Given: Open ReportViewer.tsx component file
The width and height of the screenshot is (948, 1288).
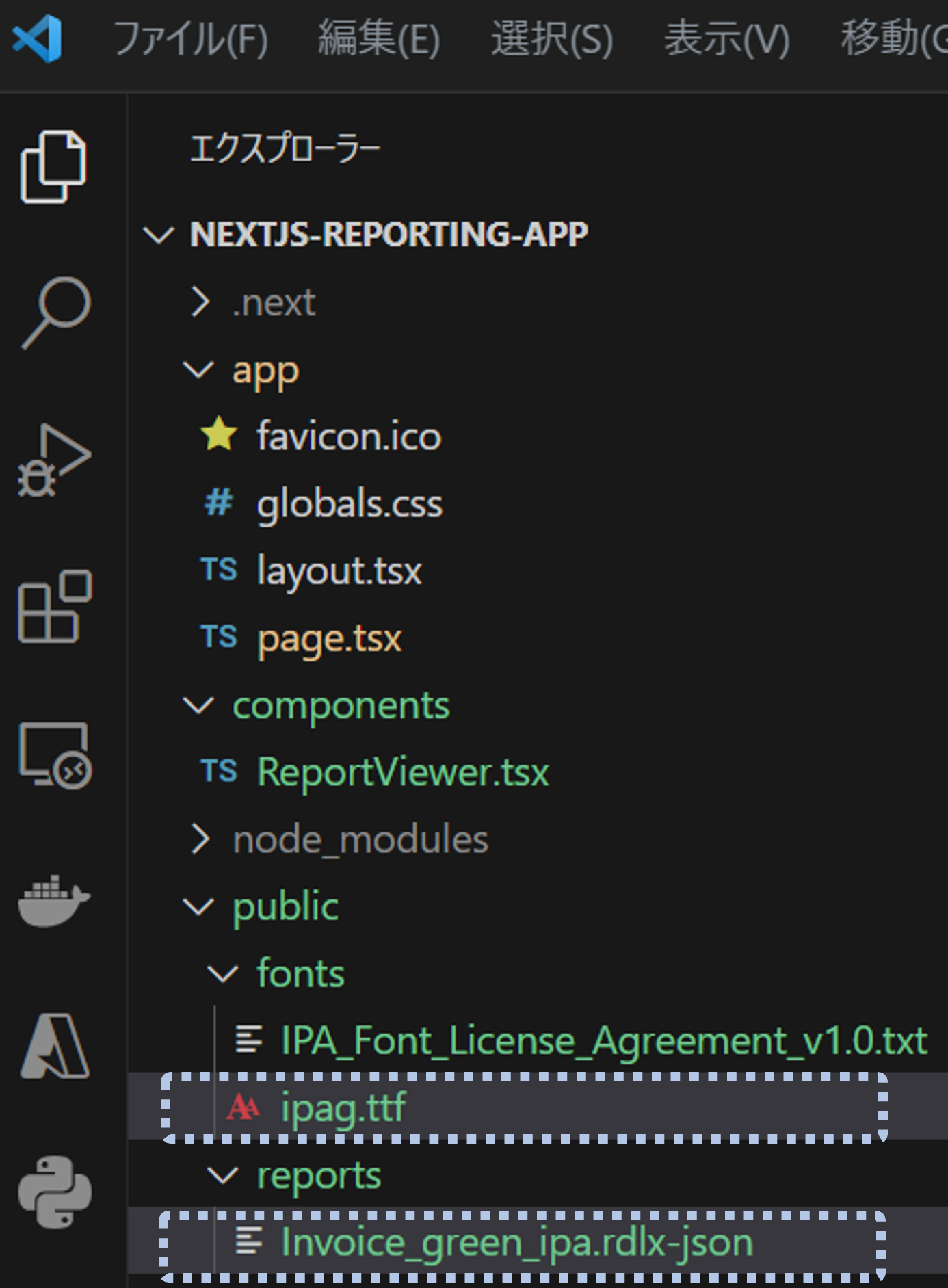Looking at the screenshot, I should (404, 772).
